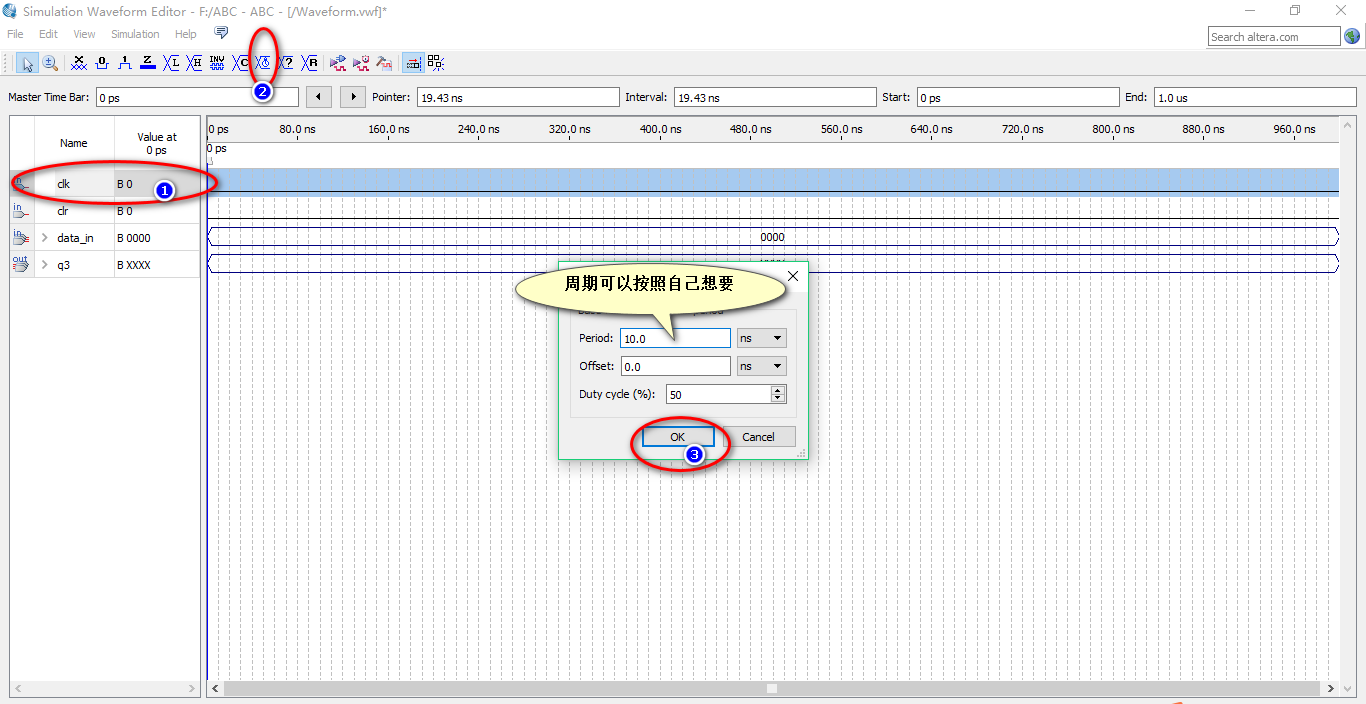The height and width of the screenshot is (704, 1366).
Task: Click the Period value input field
Action: click(x=675, y=338)
